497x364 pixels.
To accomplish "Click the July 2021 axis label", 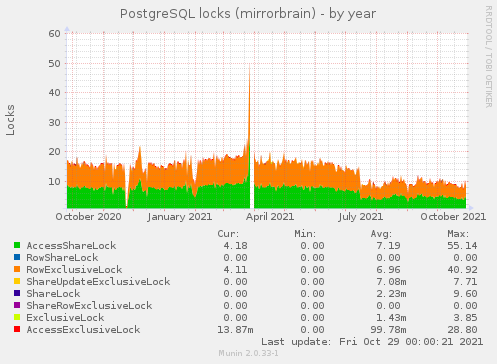I will point(360,217).
